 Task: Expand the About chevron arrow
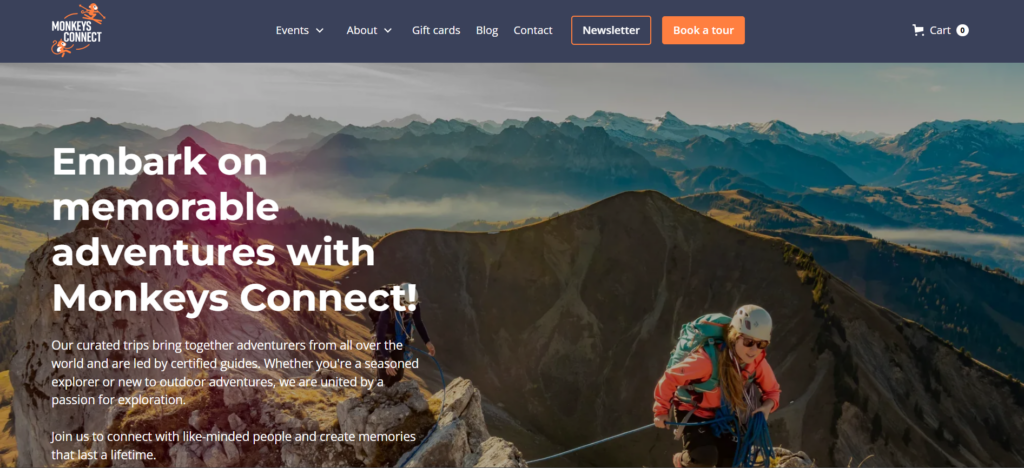[387, 31]
